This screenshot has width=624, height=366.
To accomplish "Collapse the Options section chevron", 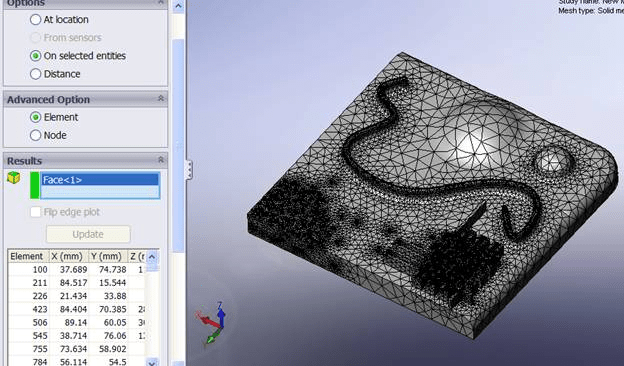I will (x=161, y=3).
